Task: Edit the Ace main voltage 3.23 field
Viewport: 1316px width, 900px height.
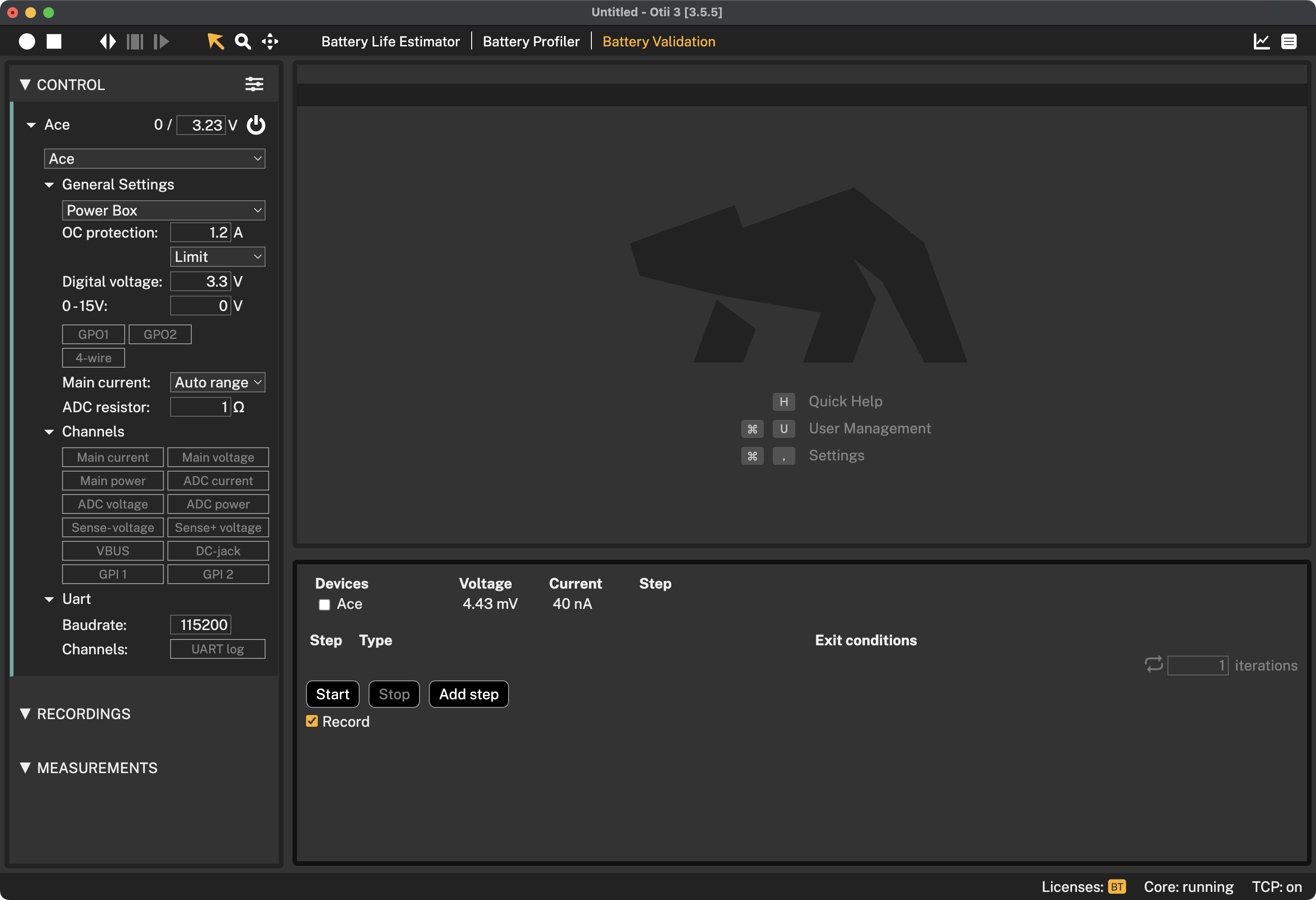Action: pyautogui.click(x=201, y=125)
